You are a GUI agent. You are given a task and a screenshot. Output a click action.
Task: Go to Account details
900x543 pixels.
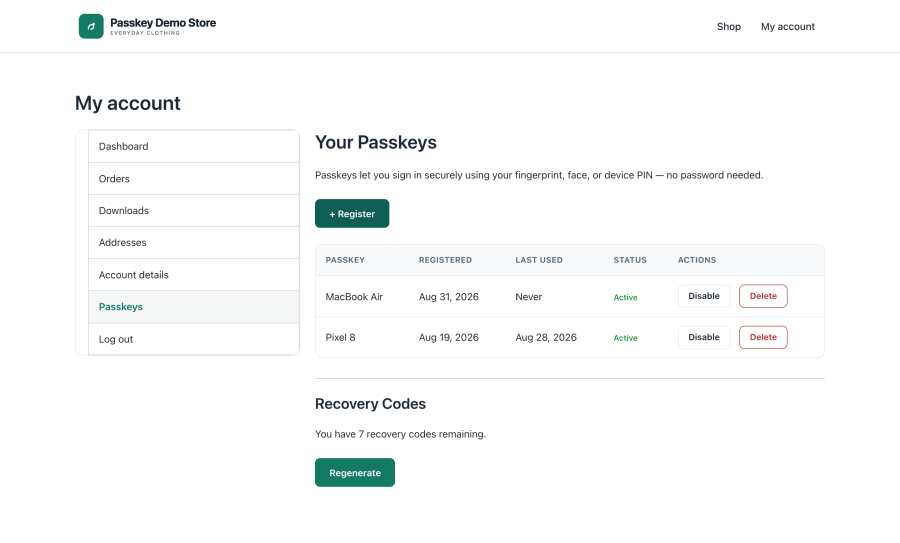coord(193,275)
